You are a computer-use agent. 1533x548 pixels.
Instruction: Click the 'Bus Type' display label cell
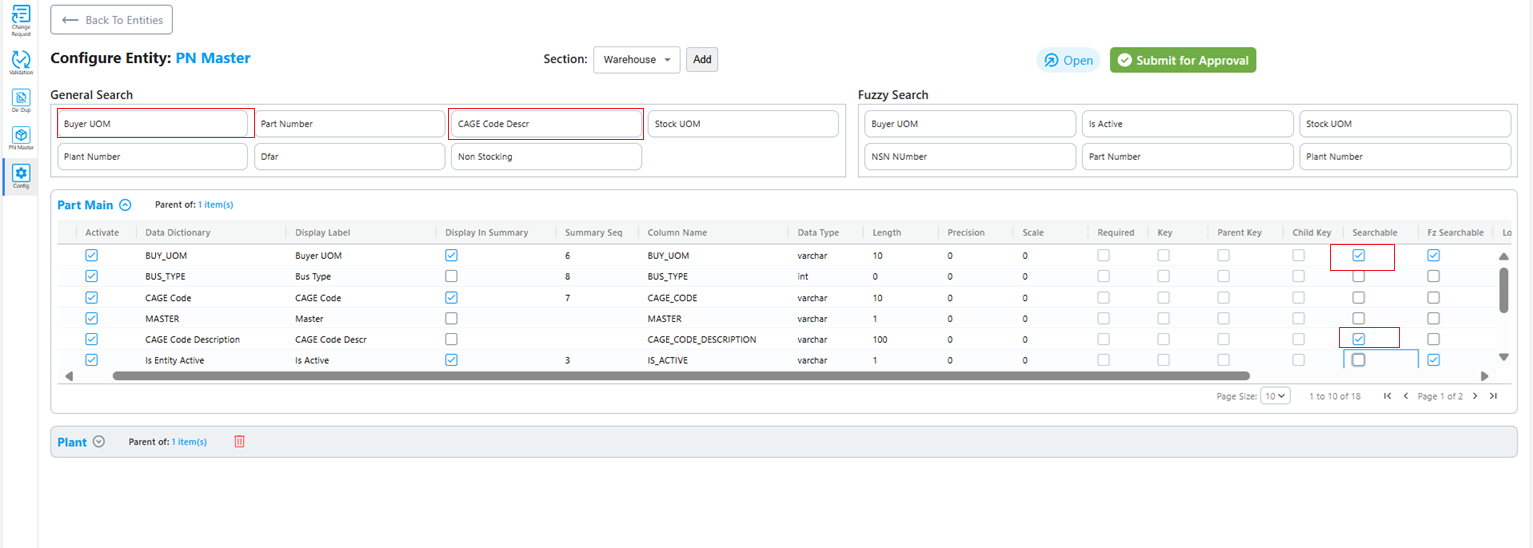pyautogui.click(x=313, y=276)
